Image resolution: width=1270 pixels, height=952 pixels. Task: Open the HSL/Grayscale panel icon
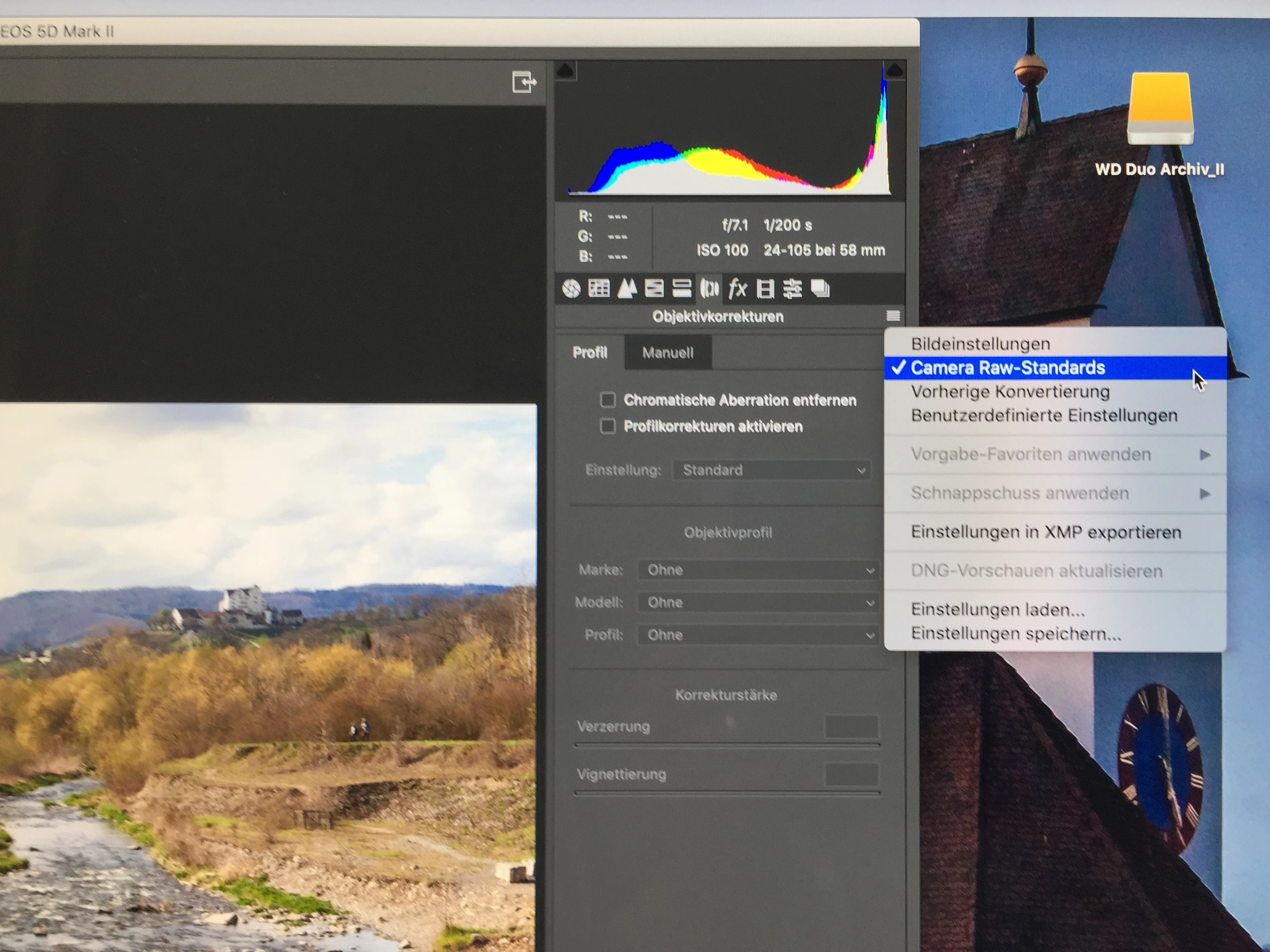click(654, 289)
